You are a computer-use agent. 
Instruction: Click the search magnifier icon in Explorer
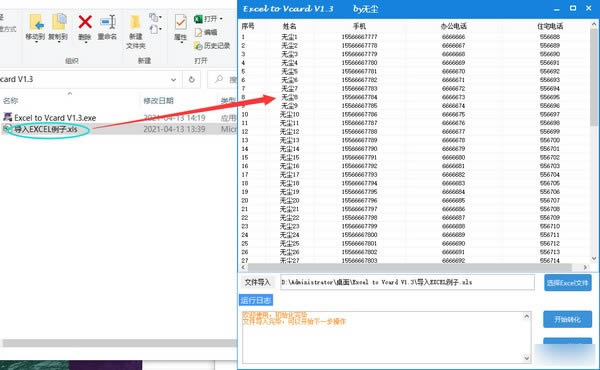[x=219, y=79]
